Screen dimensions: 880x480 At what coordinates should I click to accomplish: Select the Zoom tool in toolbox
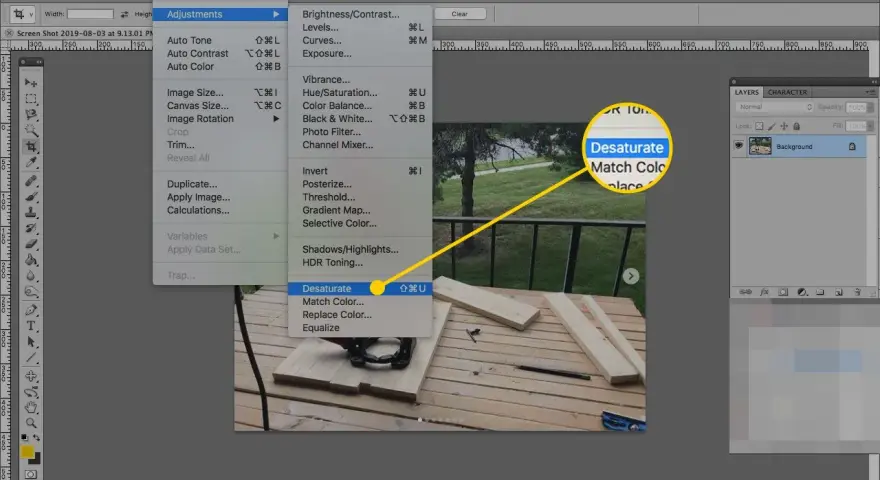click(31, 423)
